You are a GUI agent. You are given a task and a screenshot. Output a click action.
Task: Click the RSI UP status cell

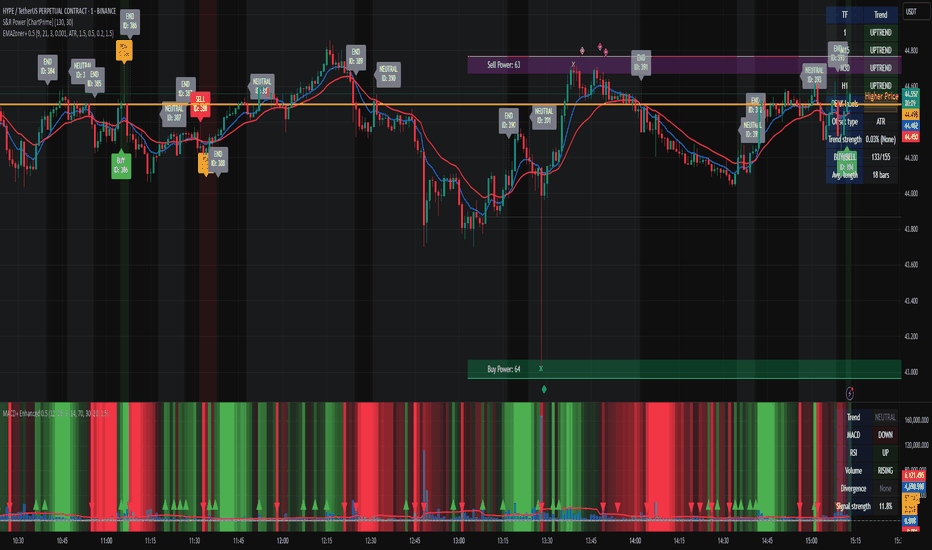(885, 452)
